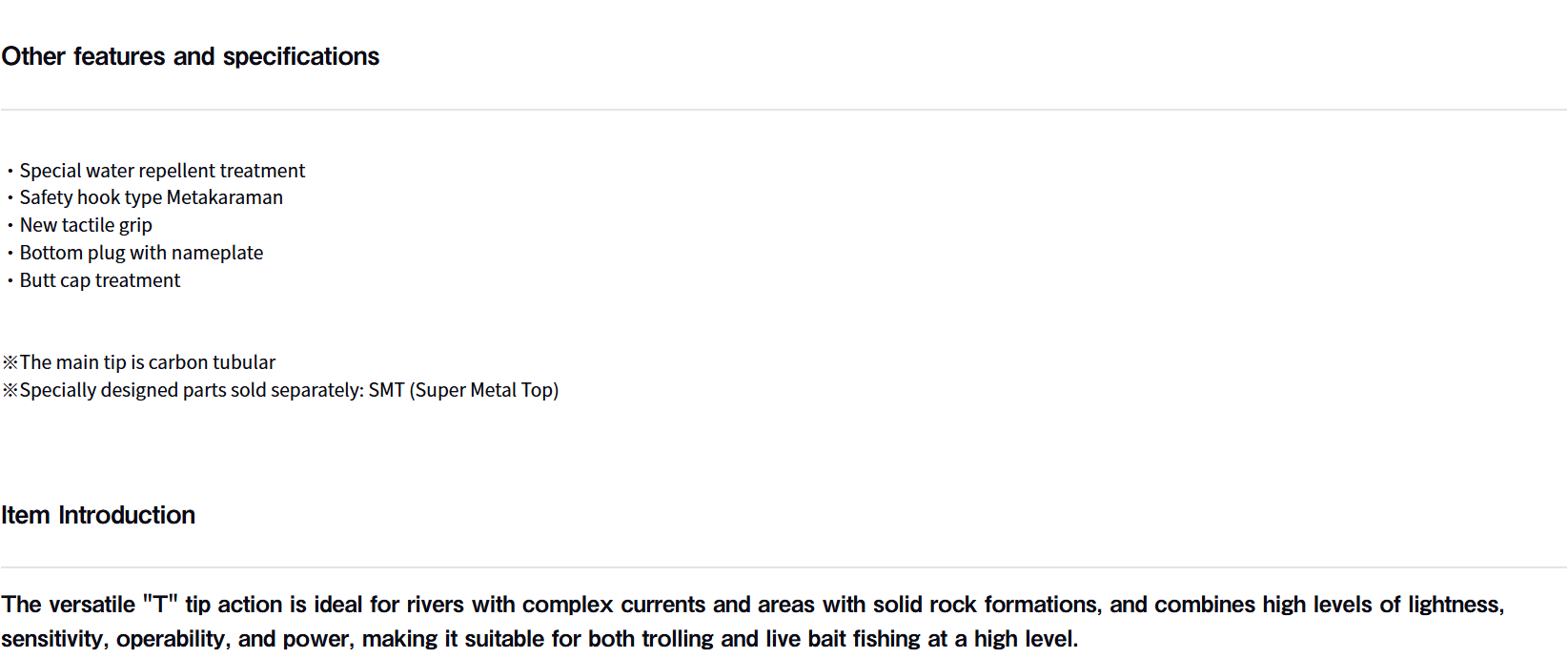Click the phrase "carbon tubular" in the note

click(212, 362)
